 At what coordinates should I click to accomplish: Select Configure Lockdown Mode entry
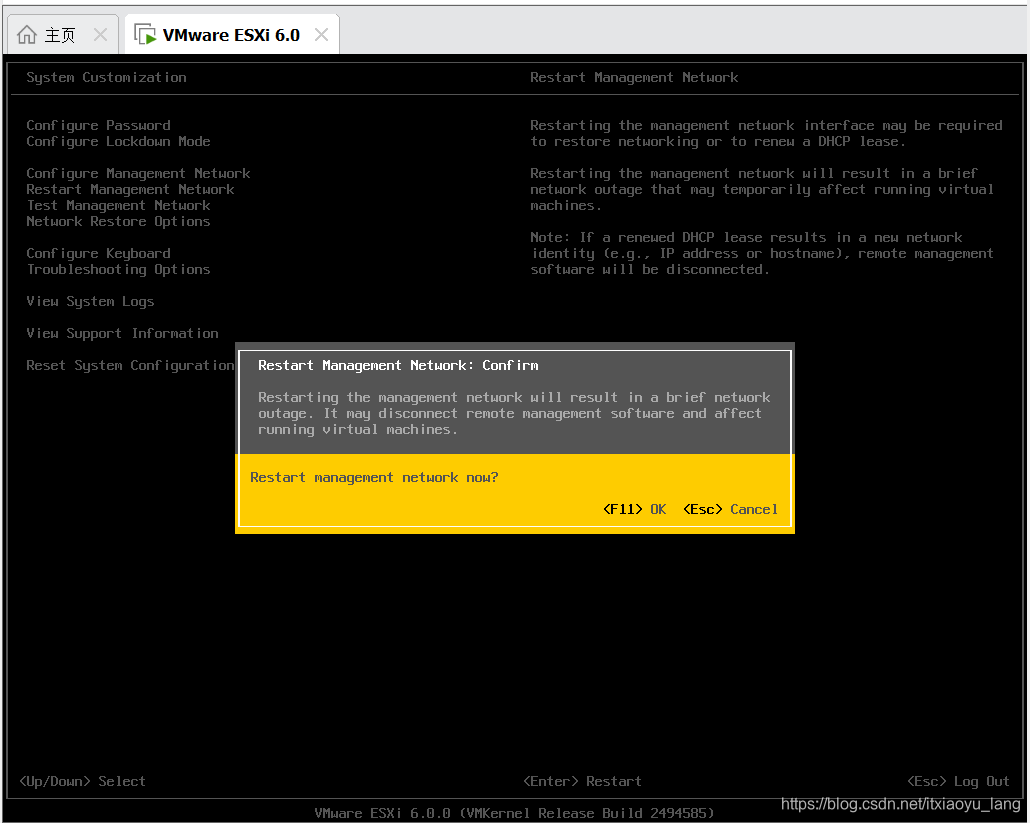coord(118,141)
